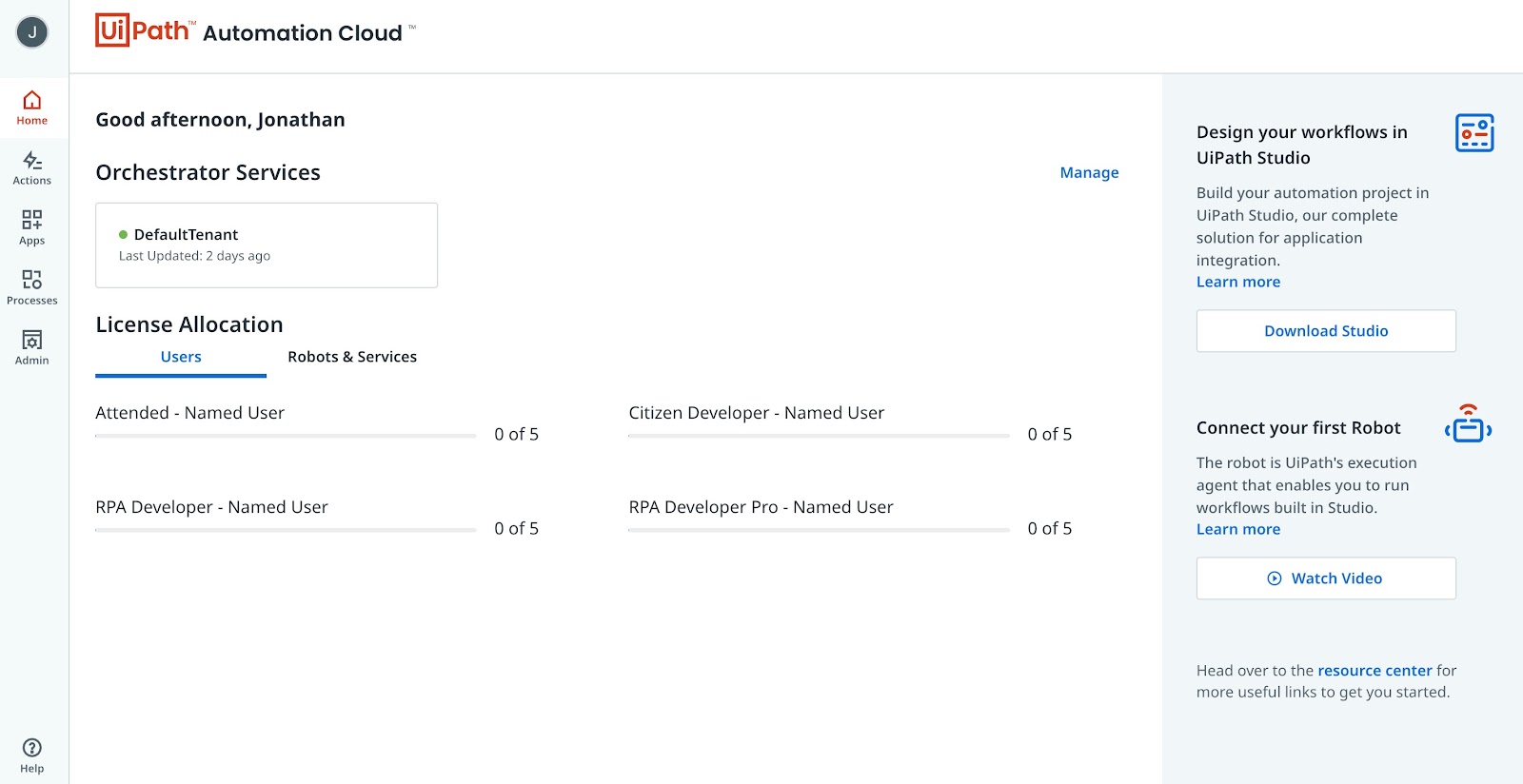Open Processes from the sidebar
Screen dimensions: 1523x784
pyautogui.click(x=32, y=287)
